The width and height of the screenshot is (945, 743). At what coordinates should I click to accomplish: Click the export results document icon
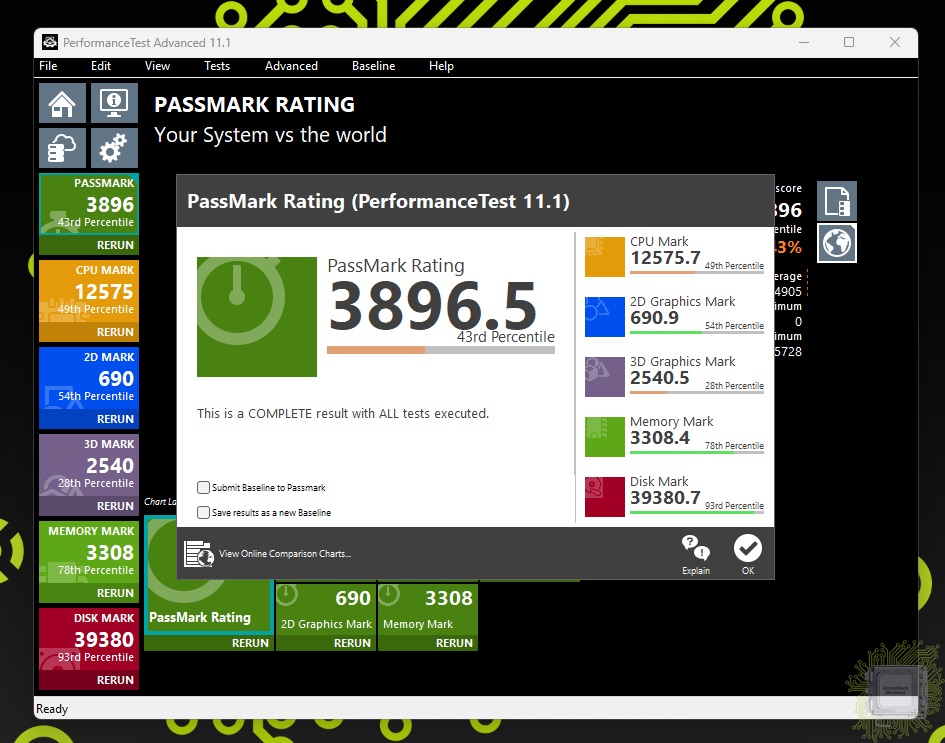click(x=837, y=201)
